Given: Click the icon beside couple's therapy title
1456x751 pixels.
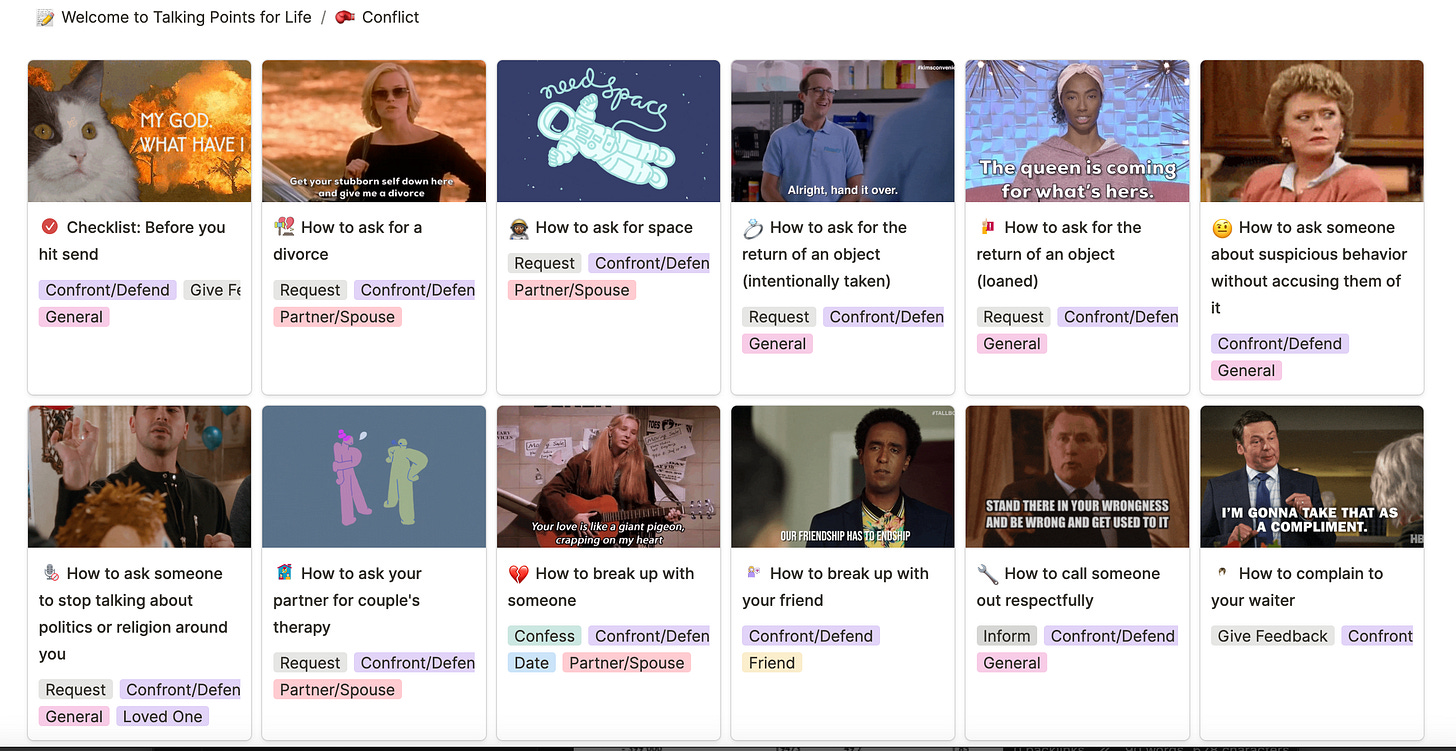Looking at the screenshot, I should pos(283,573).
